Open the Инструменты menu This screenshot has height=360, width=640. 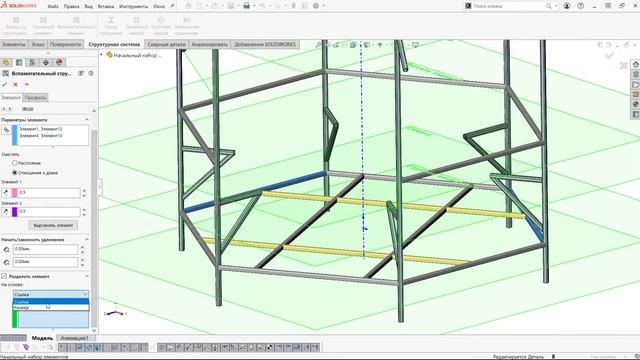pos(134,6)
